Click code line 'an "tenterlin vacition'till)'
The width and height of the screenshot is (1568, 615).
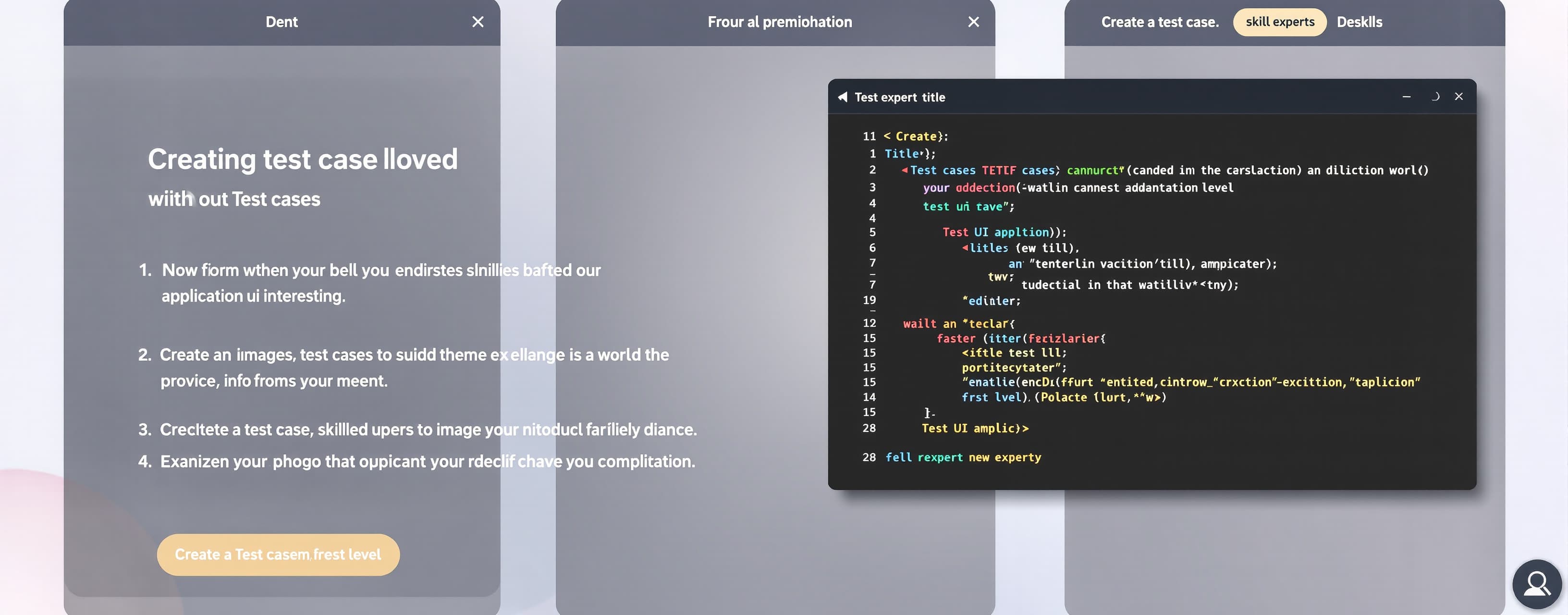(x=1142, y=264)
